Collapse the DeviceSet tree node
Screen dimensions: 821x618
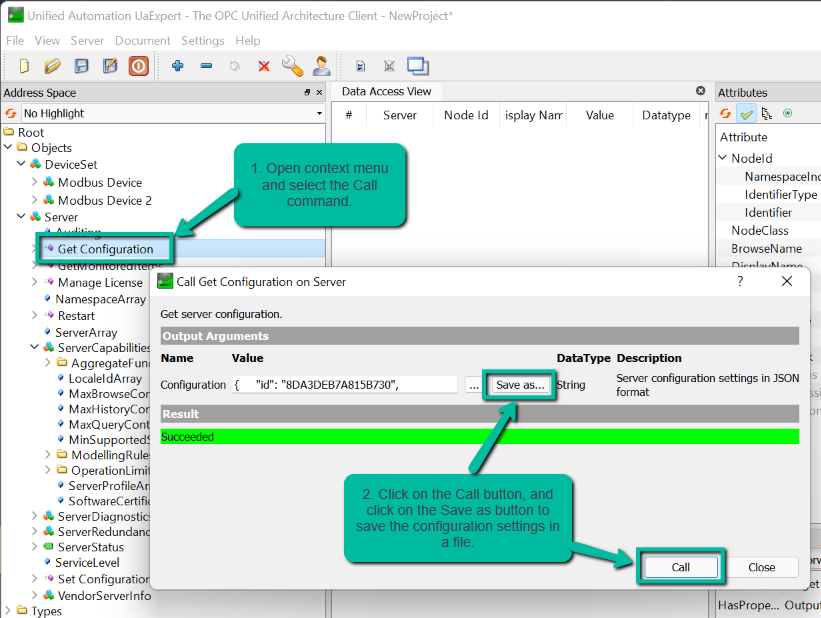21,165
